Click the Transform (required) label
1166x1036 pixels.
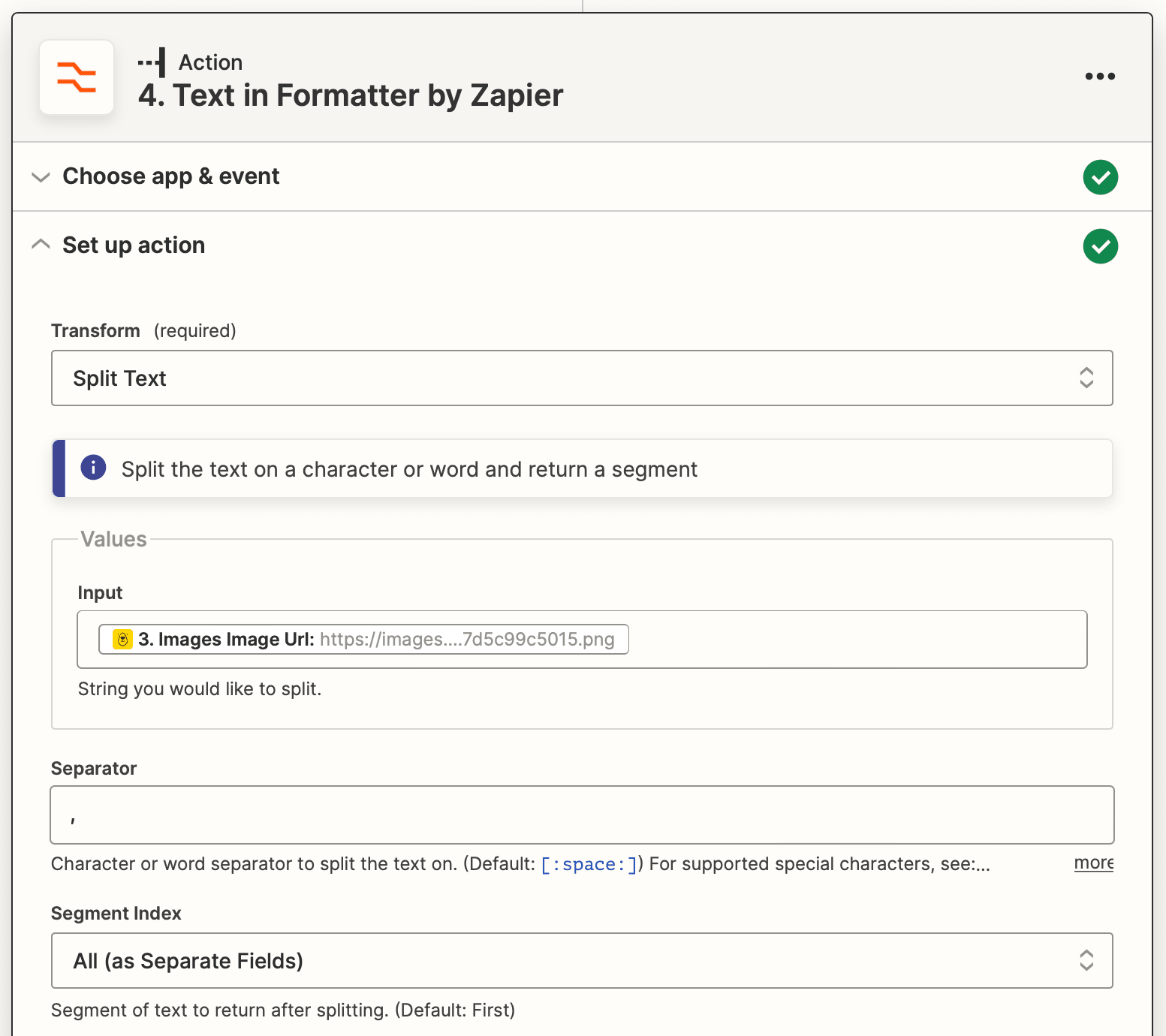pyautogui.click(x=143, y=331)
